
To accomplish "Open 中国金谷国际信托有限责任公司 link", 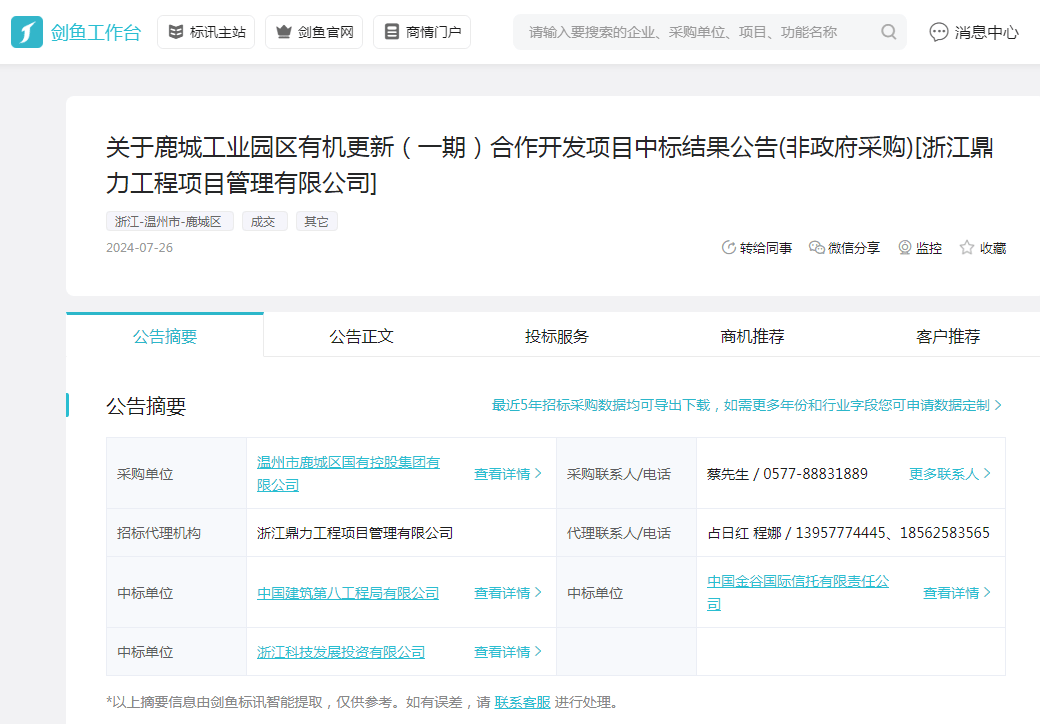I will (x=798, y=593).
